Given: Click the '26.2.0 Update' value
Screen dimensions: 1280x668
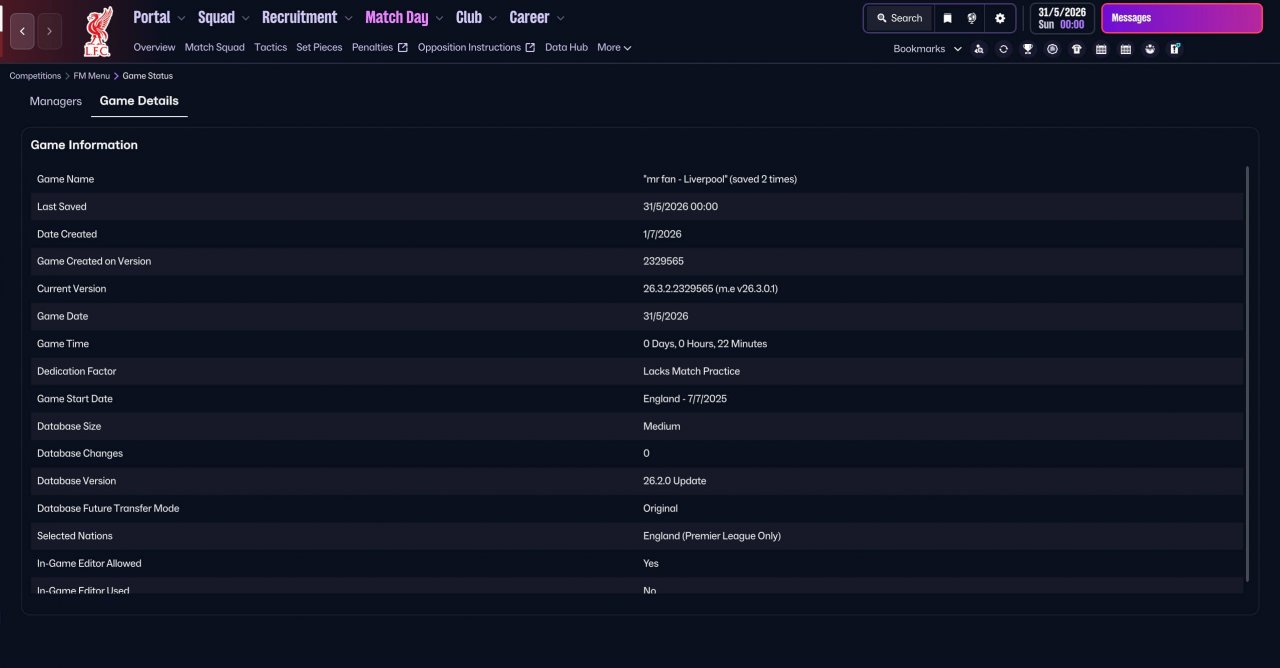Looking at the screenshot, I should (675, 481).
